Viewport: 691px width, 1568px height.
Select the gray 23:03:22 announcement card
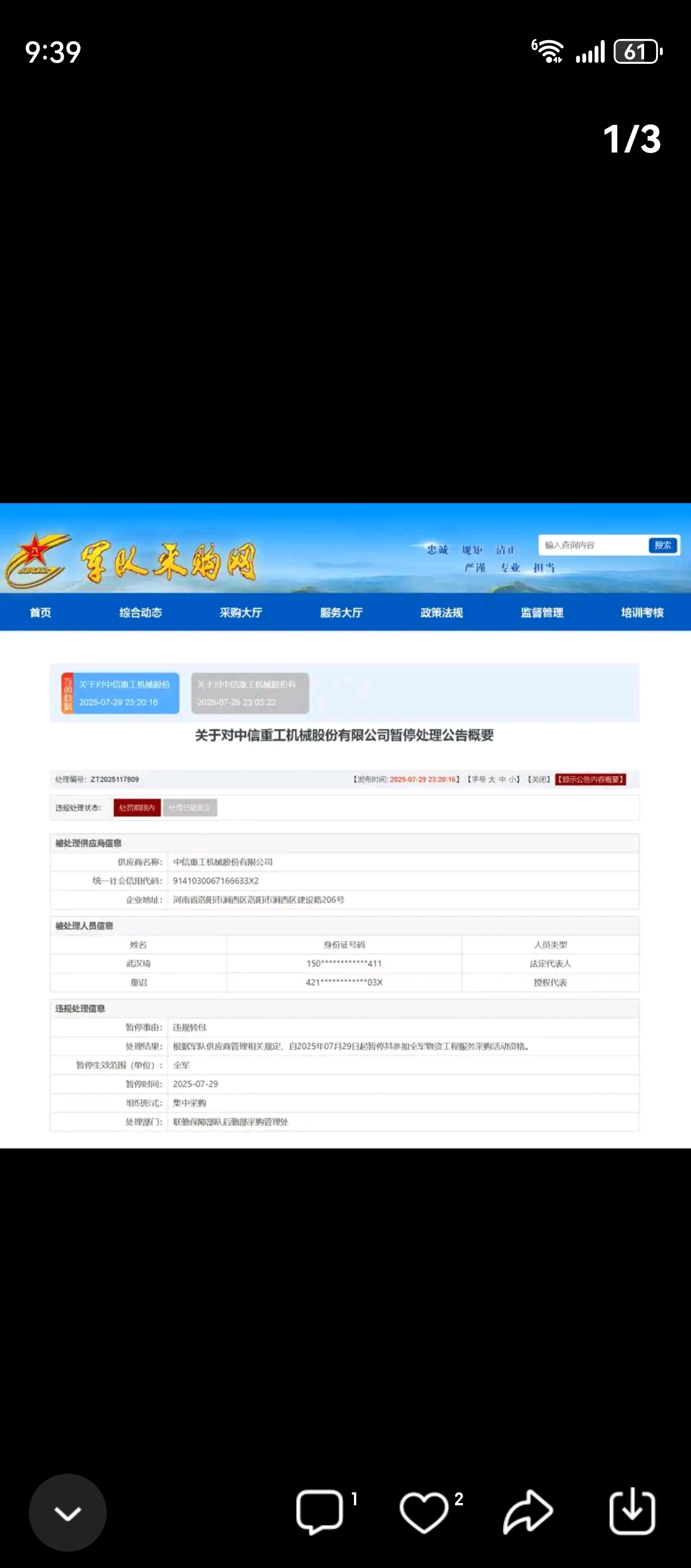tap(250, 692)
